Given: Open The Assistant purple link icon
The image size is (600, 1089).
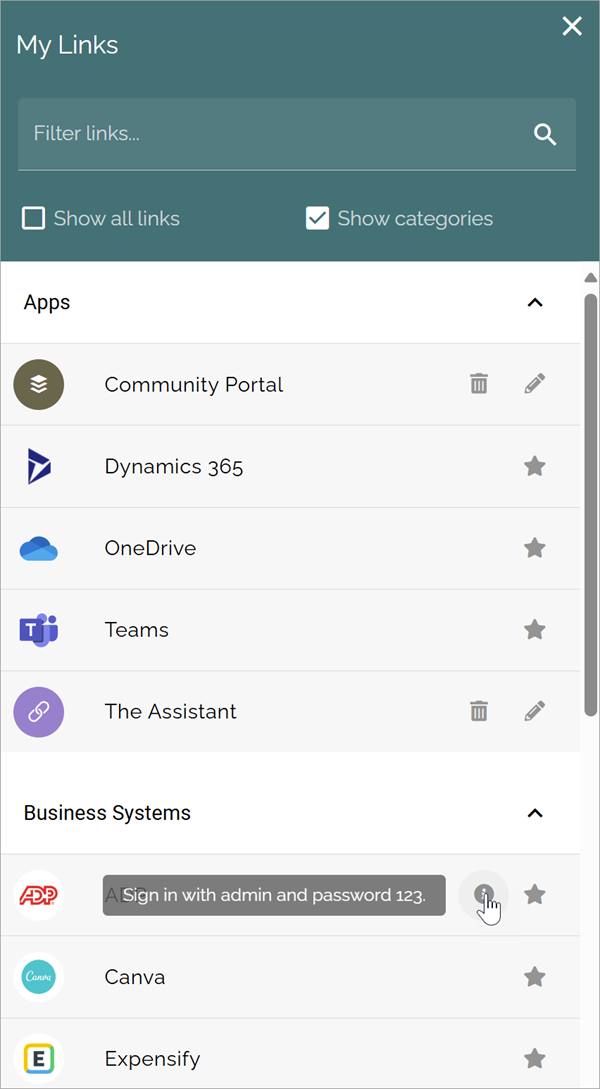Looking at the screenshot, I should coord(39,712).
